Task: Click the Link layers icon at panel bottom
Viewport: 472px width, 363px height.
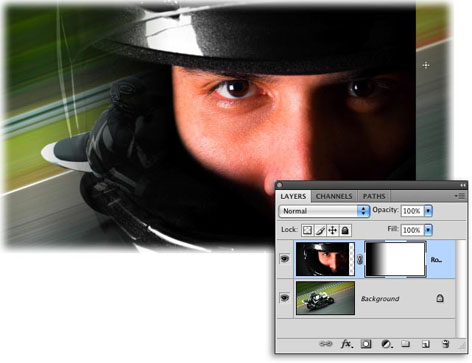Action: 325,344
